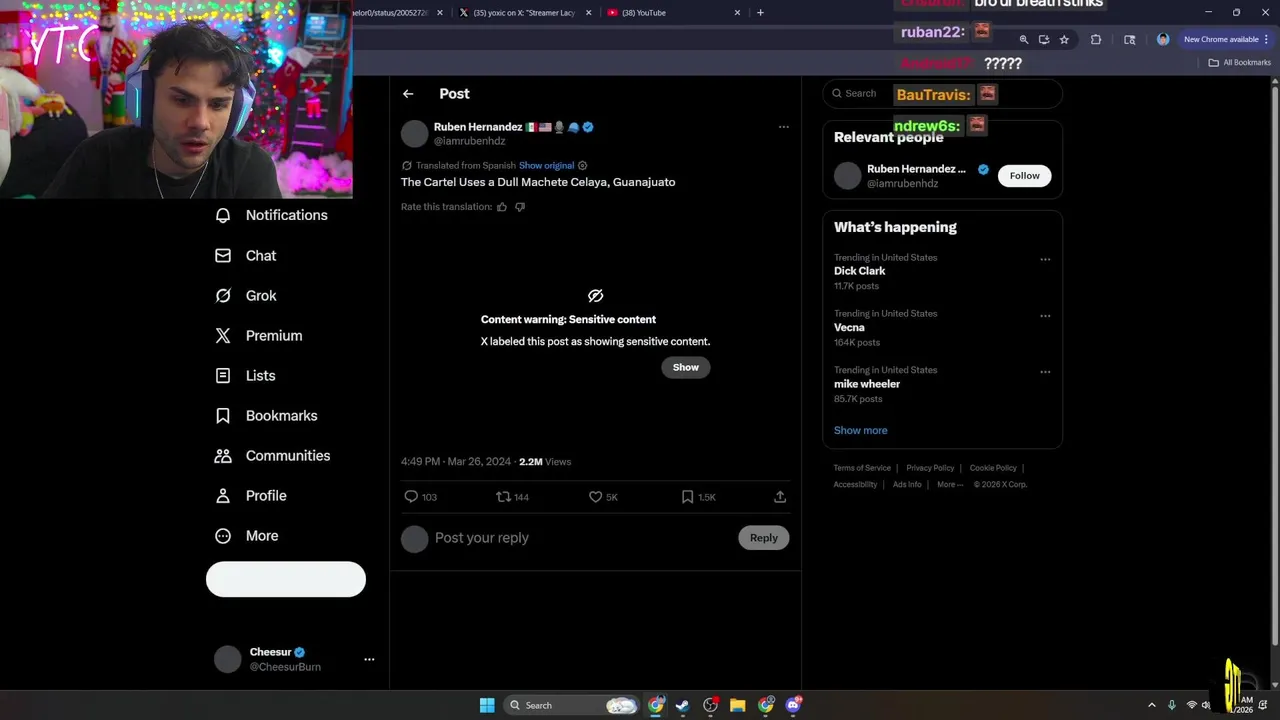
Task: Switch to the yoxic on X tab
Action: 525,13
